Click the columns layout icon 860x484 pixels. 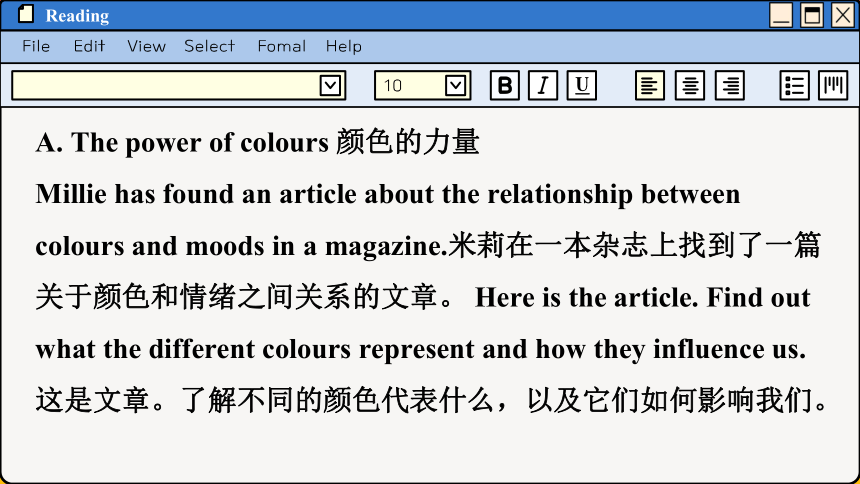(833, 86)
